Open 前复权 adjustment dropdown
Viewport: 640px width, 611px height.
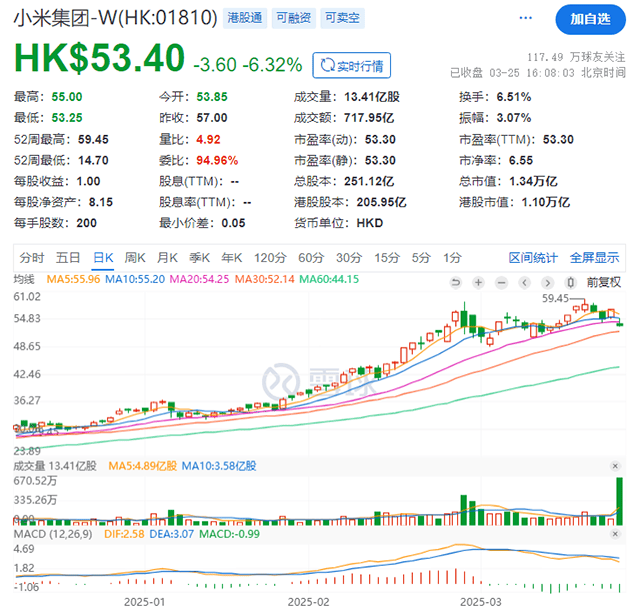(604, 282)
